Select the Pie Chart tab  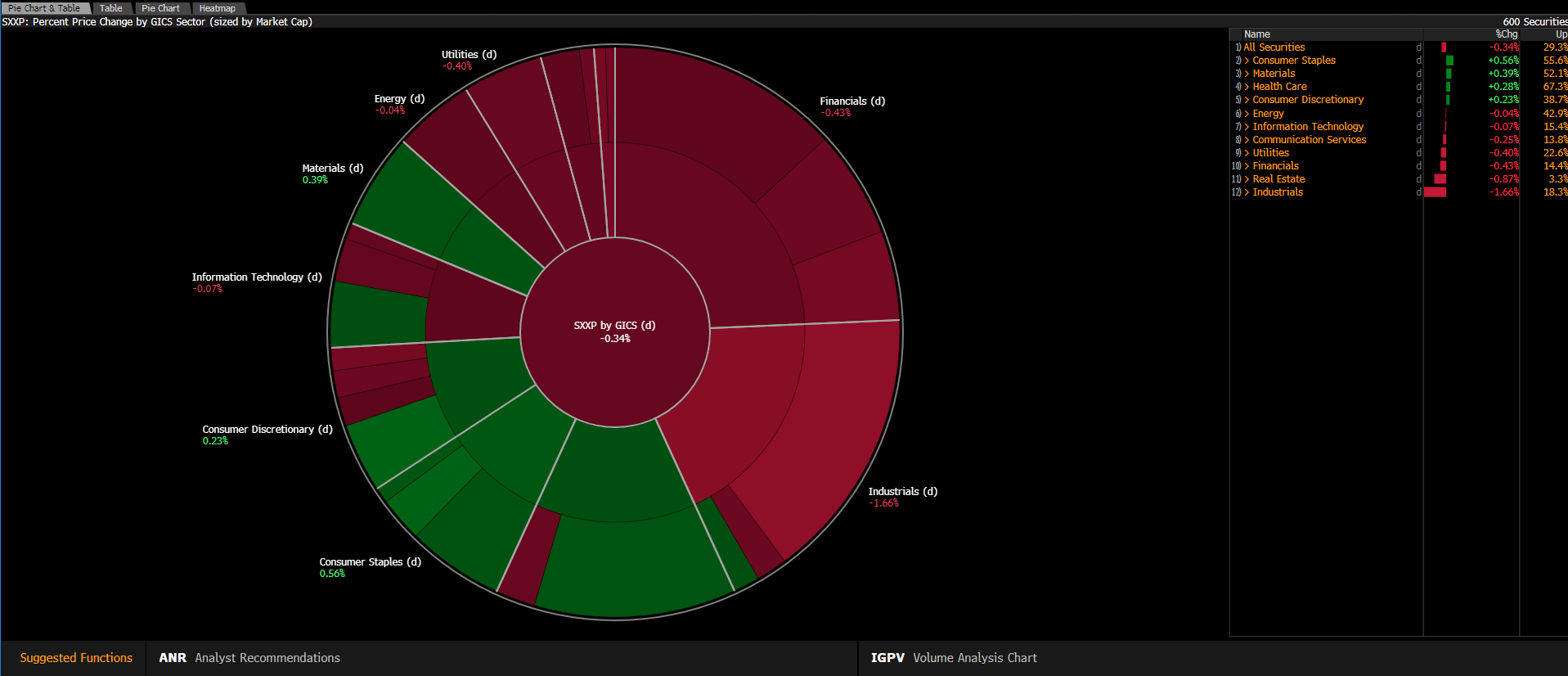160,8
